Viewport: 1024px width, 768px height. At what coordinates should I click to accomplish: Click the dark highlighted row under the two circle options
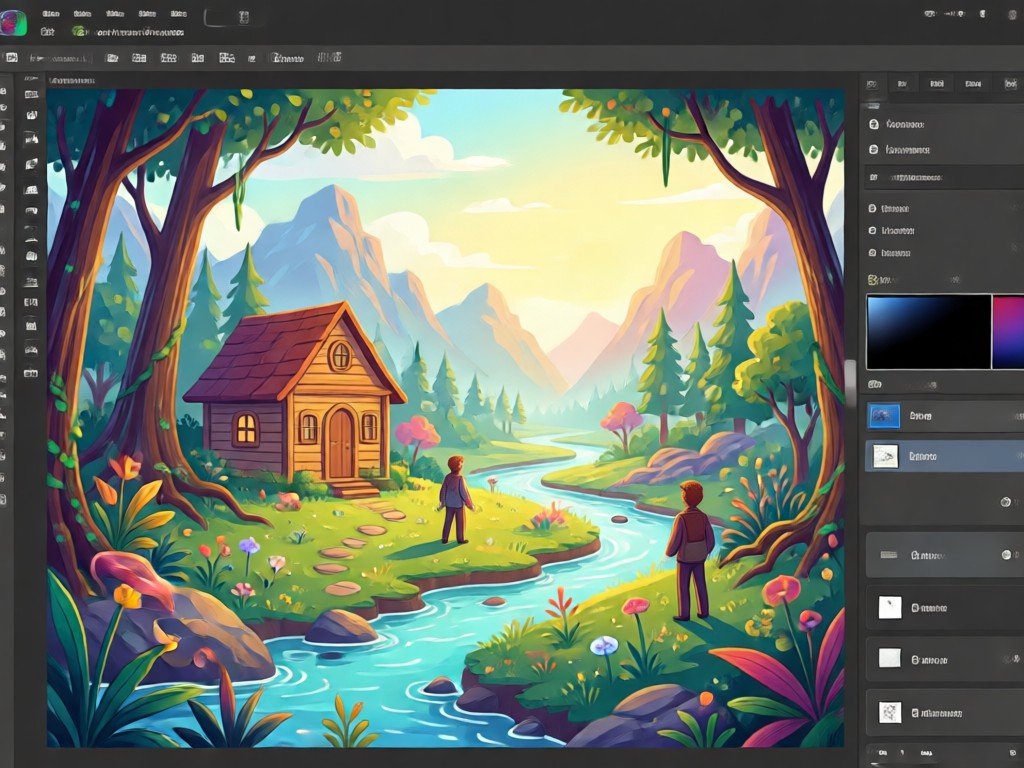click(944, 177)
